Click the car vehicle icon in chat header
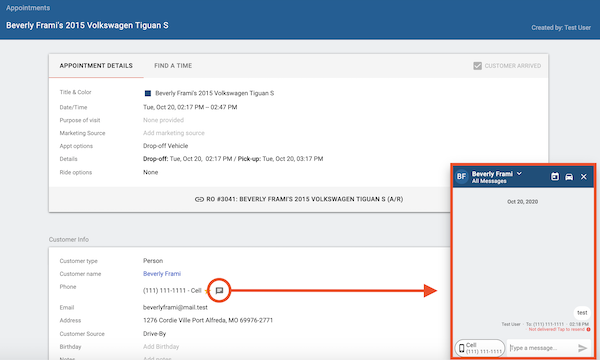This screenshot has width=600, height=360. click(569, 177)
